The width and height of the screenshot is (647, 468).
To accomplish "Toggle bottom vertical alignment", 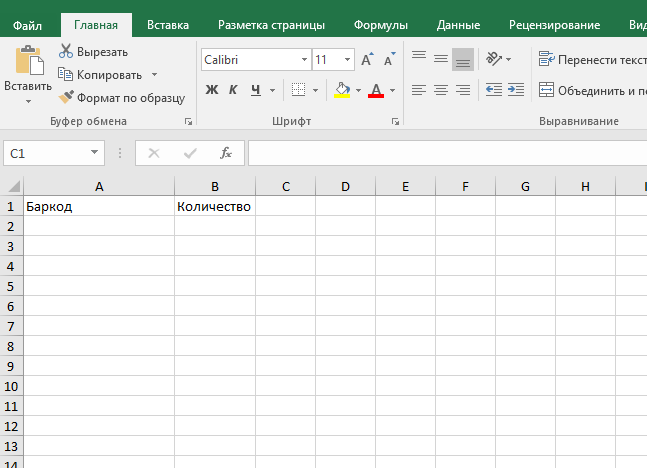I will (x=463, y=59).
